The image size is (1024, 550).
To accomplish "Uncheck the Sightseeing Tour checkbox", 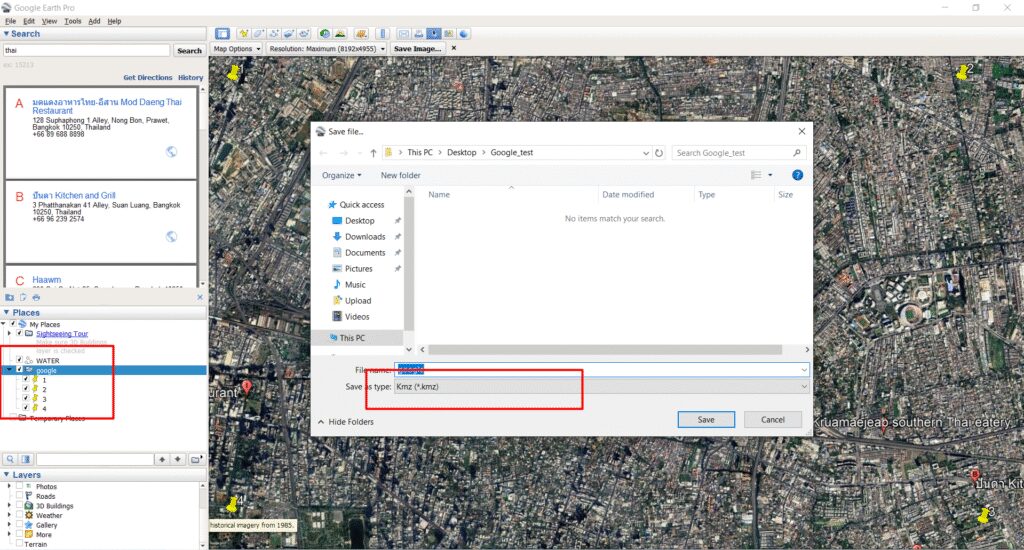I will click(x=19, y=333).
